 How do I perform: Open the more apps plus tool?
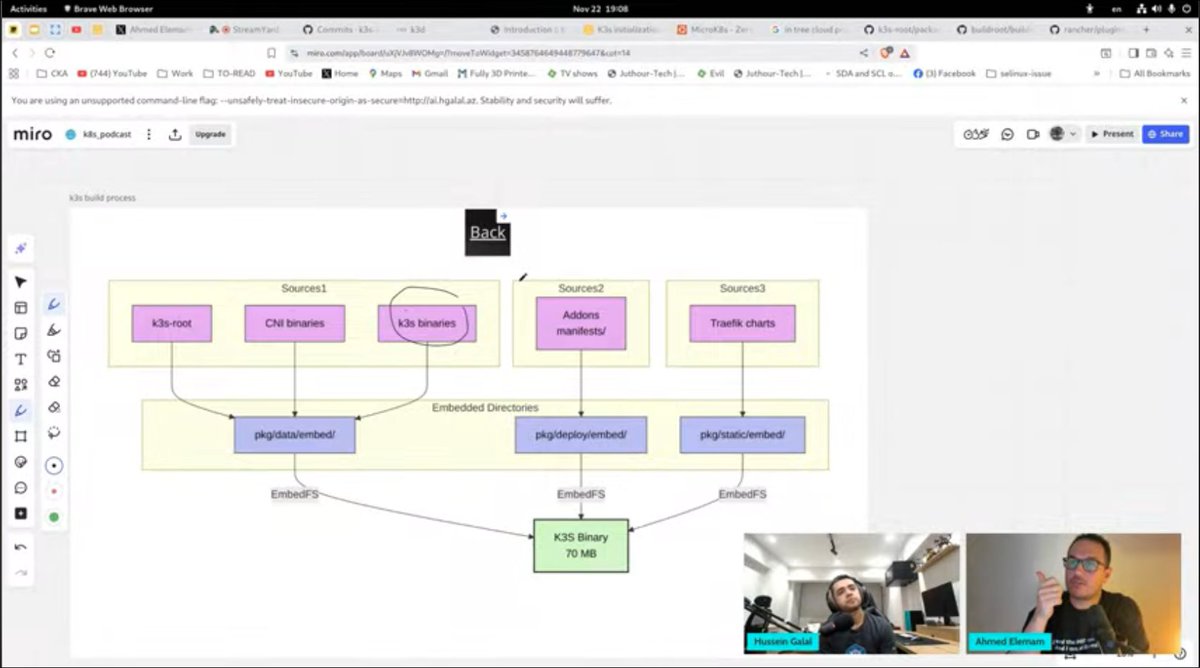tap(20, 514)
